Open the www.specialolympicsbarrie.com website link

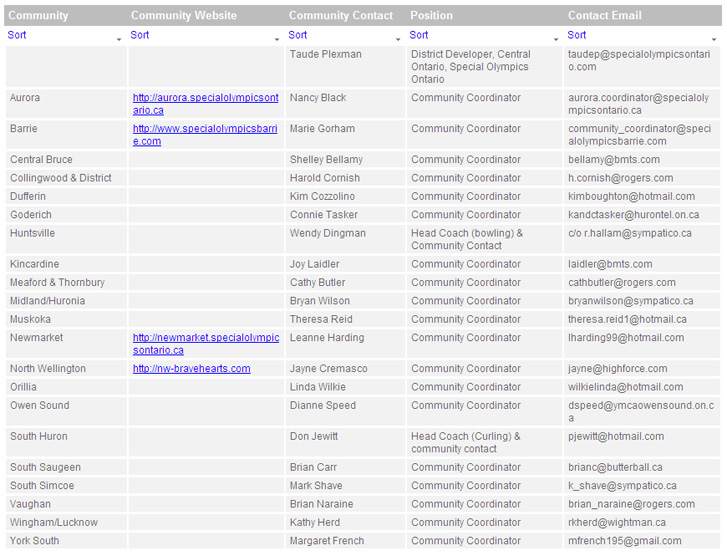click(205, 135)
